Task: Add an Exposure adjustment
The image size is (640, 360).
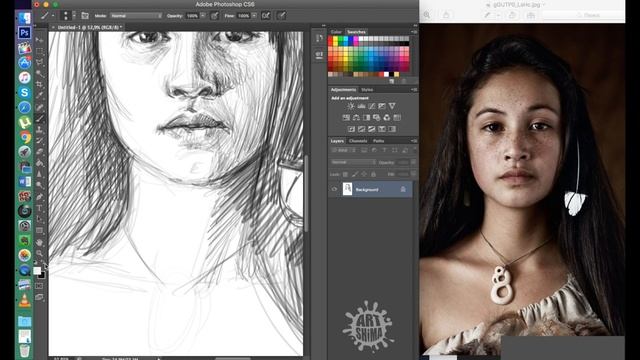Action: (382, 106)
